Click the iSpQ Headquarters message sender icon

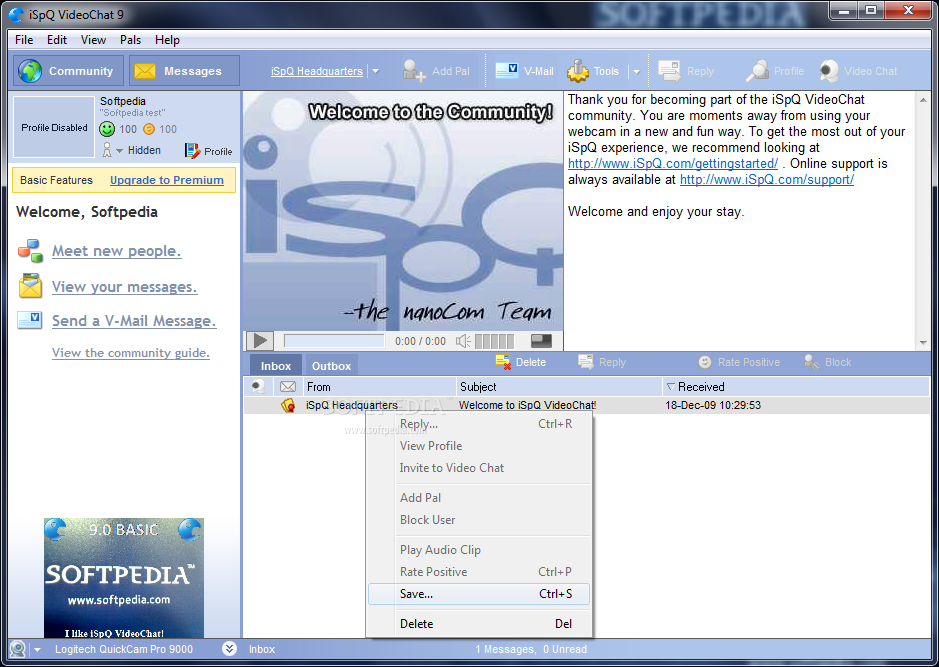click(288, 405)
